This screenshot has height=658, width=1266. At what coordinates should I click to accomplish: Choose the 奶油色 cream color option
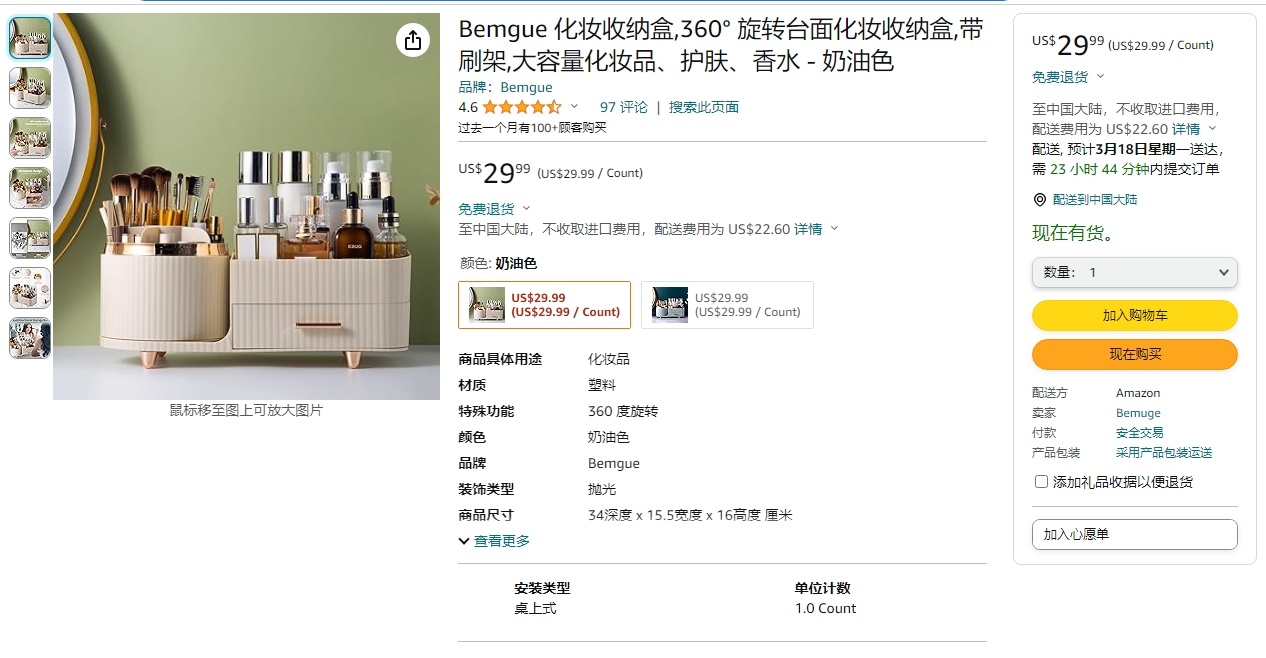click(545, 305)
